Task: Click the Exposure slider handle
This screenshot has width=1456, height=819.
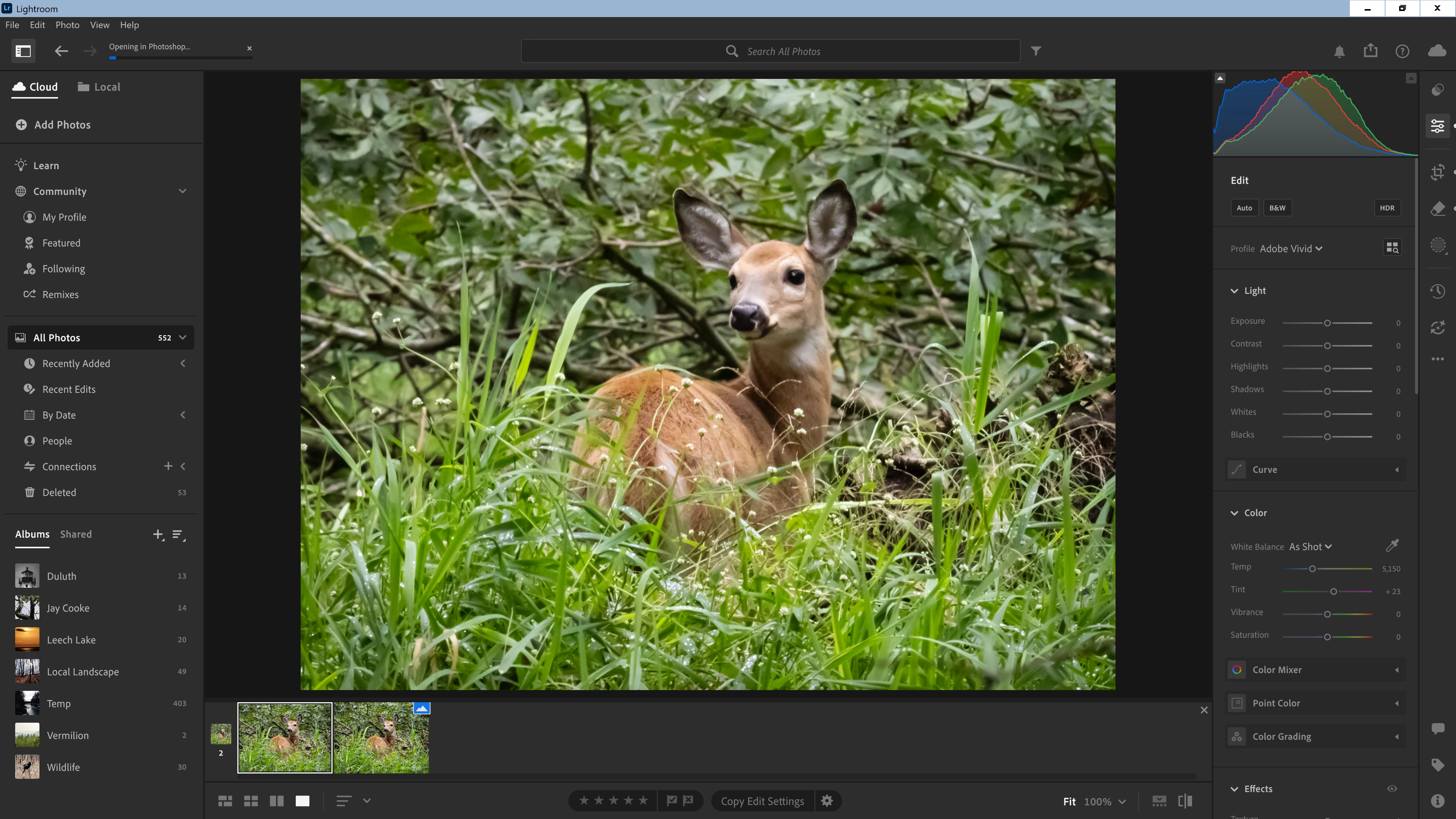Action: point(1327,323)
